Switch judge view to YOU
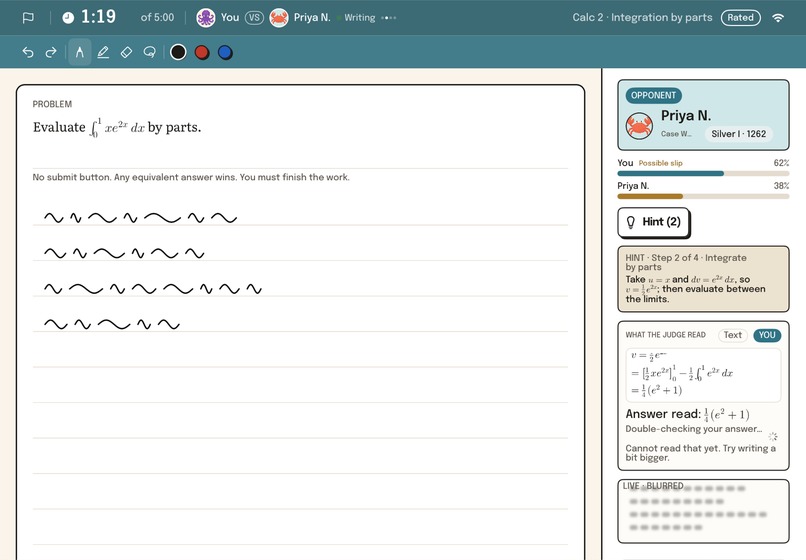This screenshot has height=560, width=806. pyautogui.click(x=767, y=335)
